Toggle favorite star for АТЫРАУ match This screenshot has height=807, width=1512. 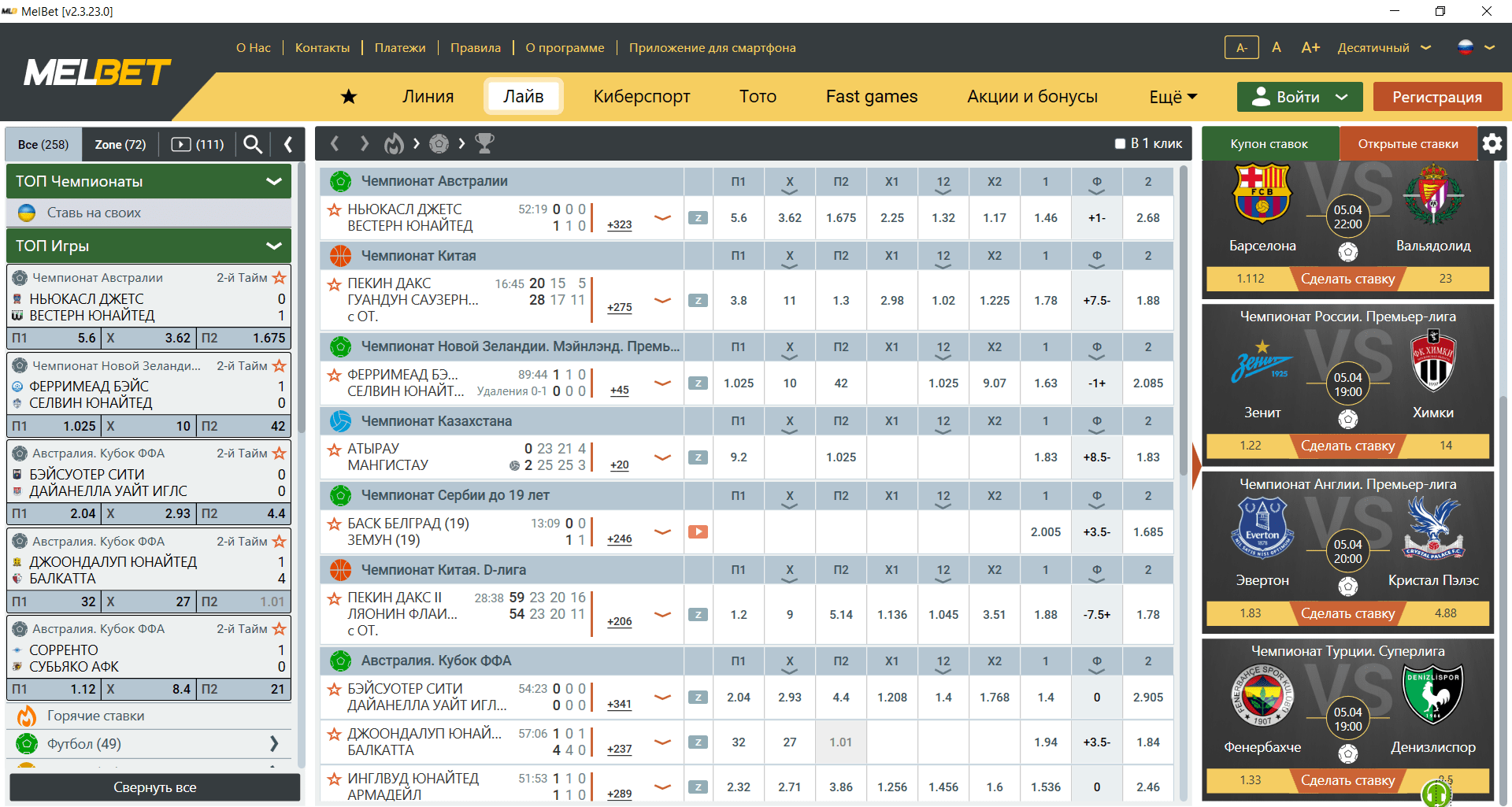334,450
